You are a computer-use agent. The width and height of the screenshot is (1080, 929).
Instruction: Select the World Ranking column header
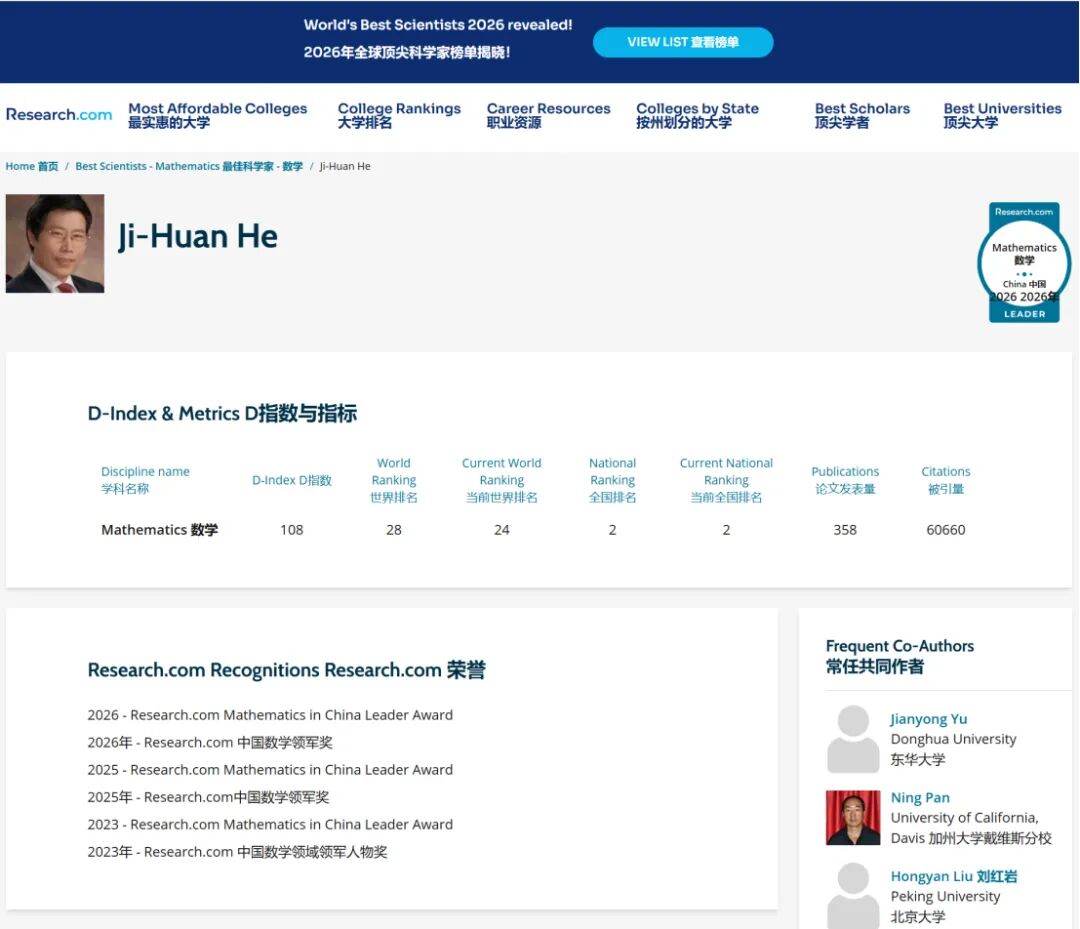coord(393,480)
